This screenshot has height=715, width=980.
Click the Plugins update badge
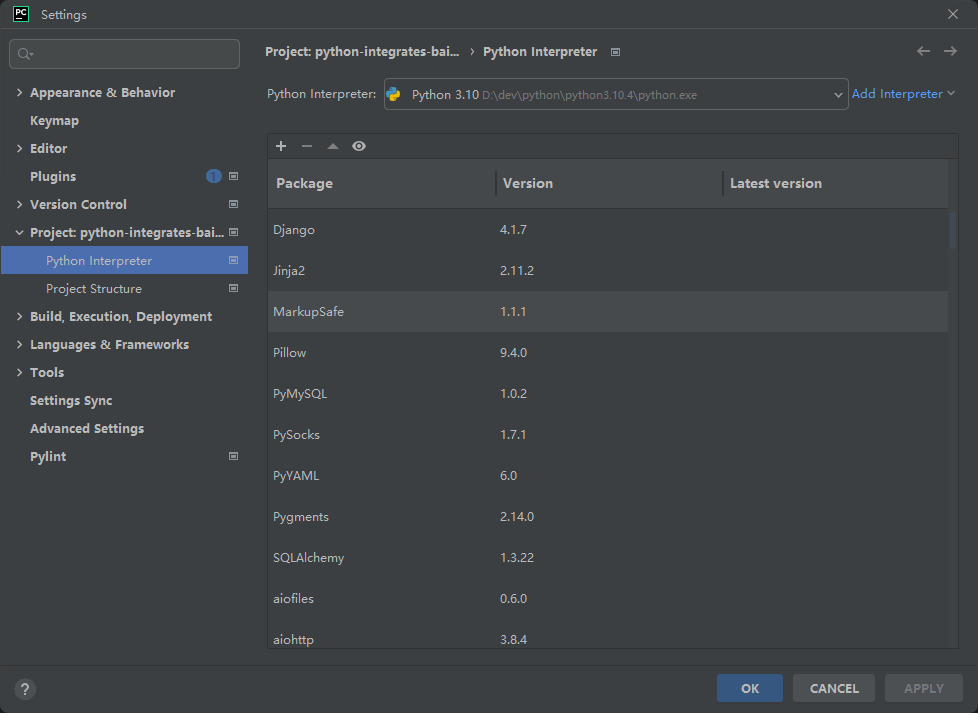pyautogui.click(x=214, y=176)
